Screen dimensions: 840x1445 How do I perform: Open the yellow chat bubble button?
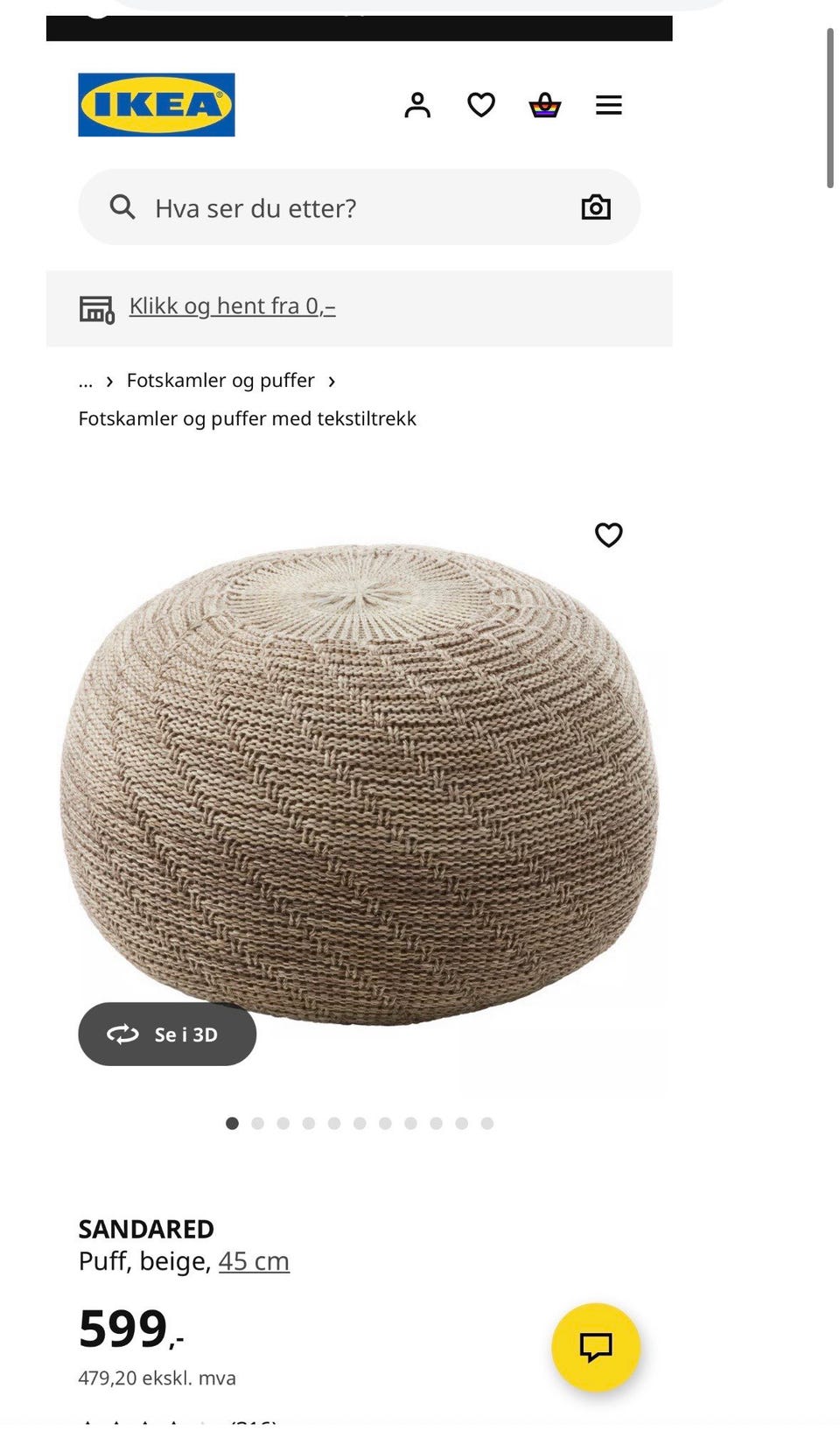(x=596, y=1347)
